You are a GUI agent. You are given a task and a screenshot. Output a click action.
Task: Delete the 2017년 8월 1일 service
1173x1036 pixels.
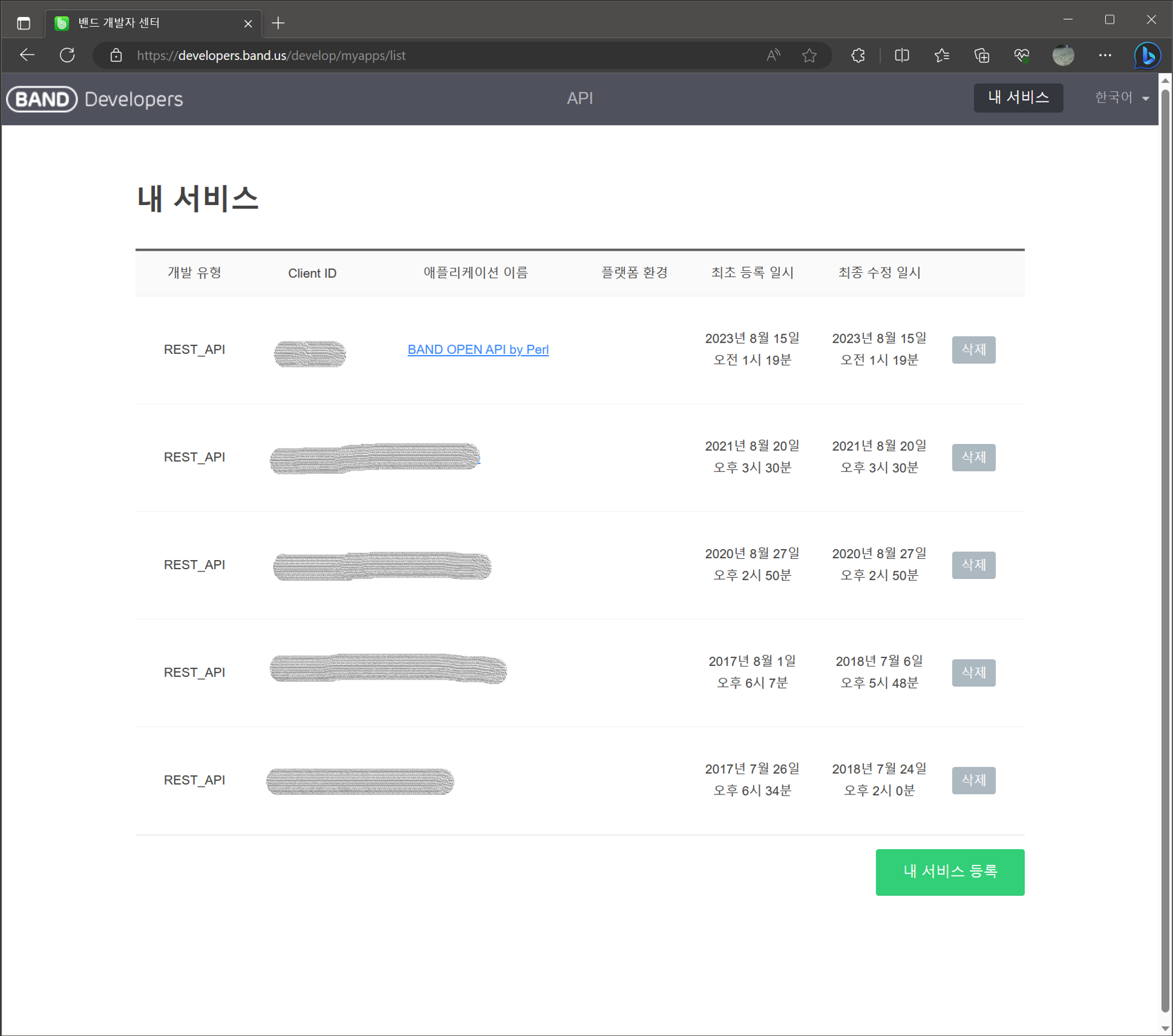coord(973,672)
